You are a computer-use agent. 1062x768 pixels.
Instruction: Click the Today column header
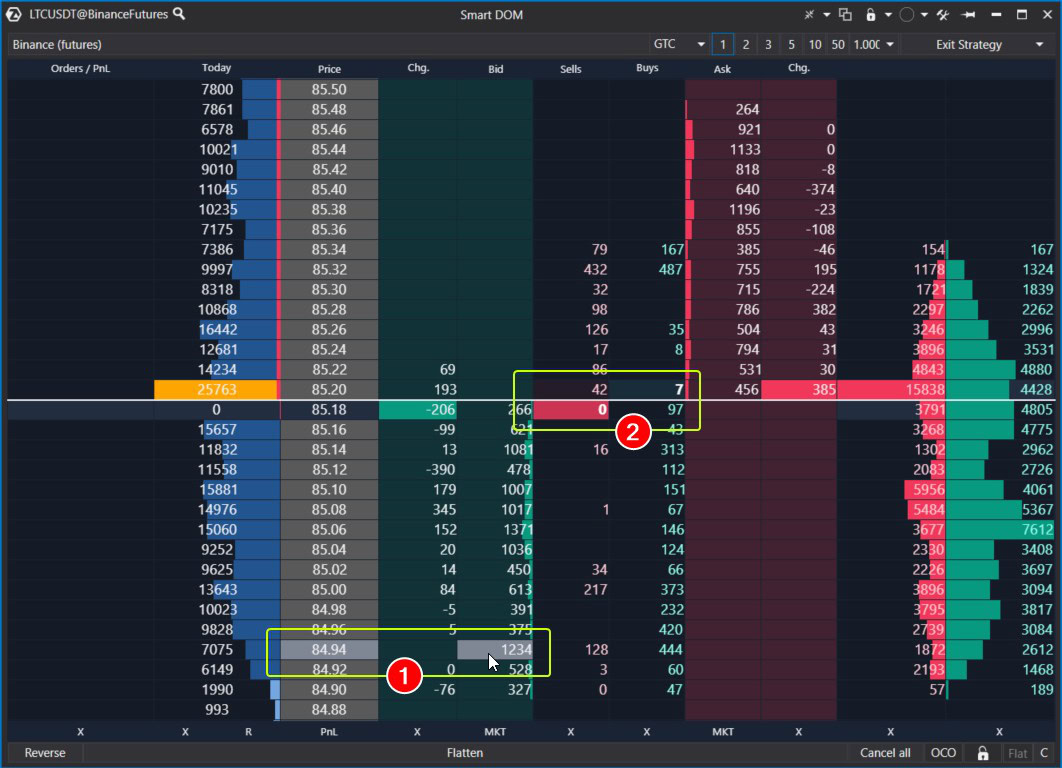216,69
